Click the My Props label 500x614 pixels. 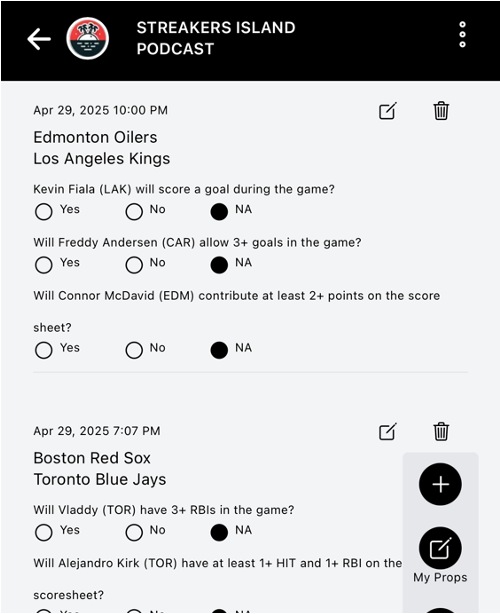(440, 578)
